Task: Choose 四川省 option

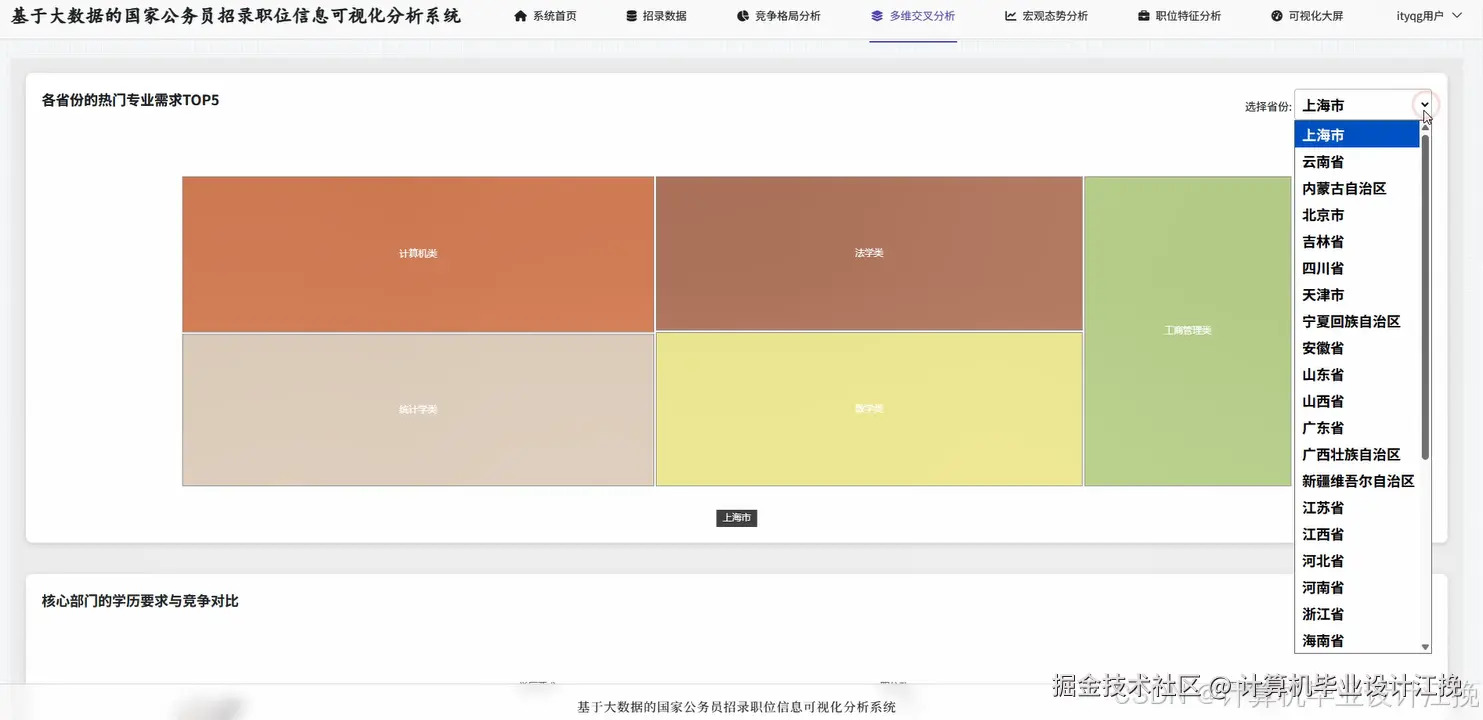Action: tap(1357, 268)
